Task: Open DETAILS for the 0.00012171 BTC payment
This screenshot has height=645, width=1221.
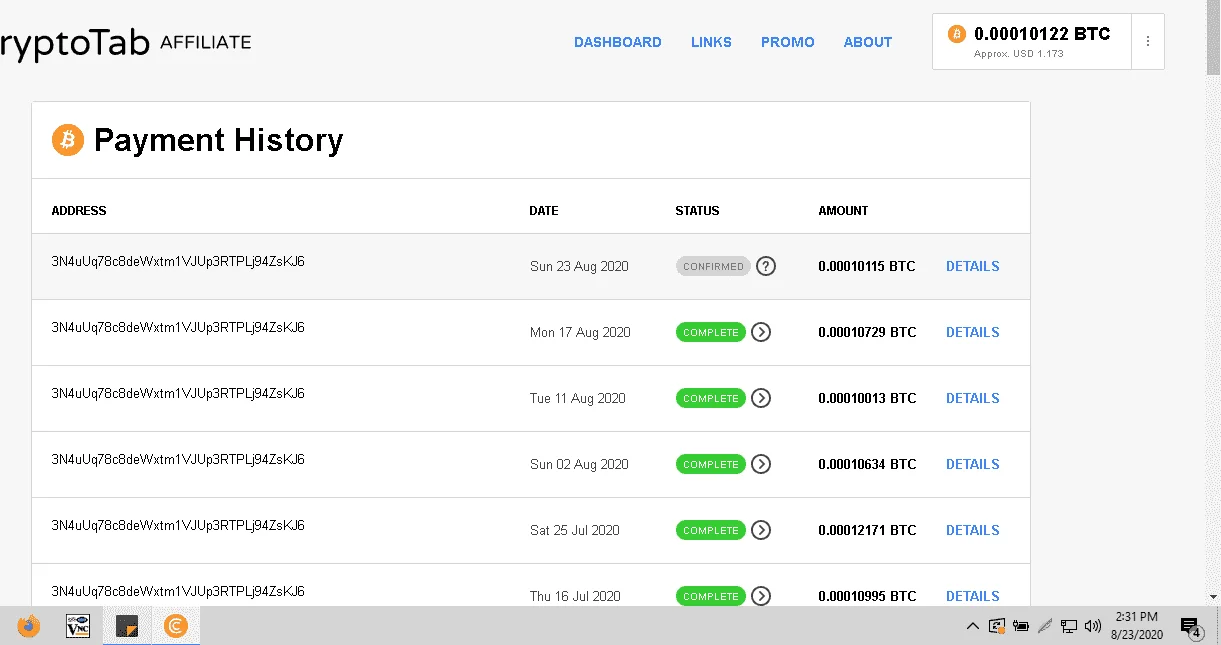Action: tap(973, 530)
